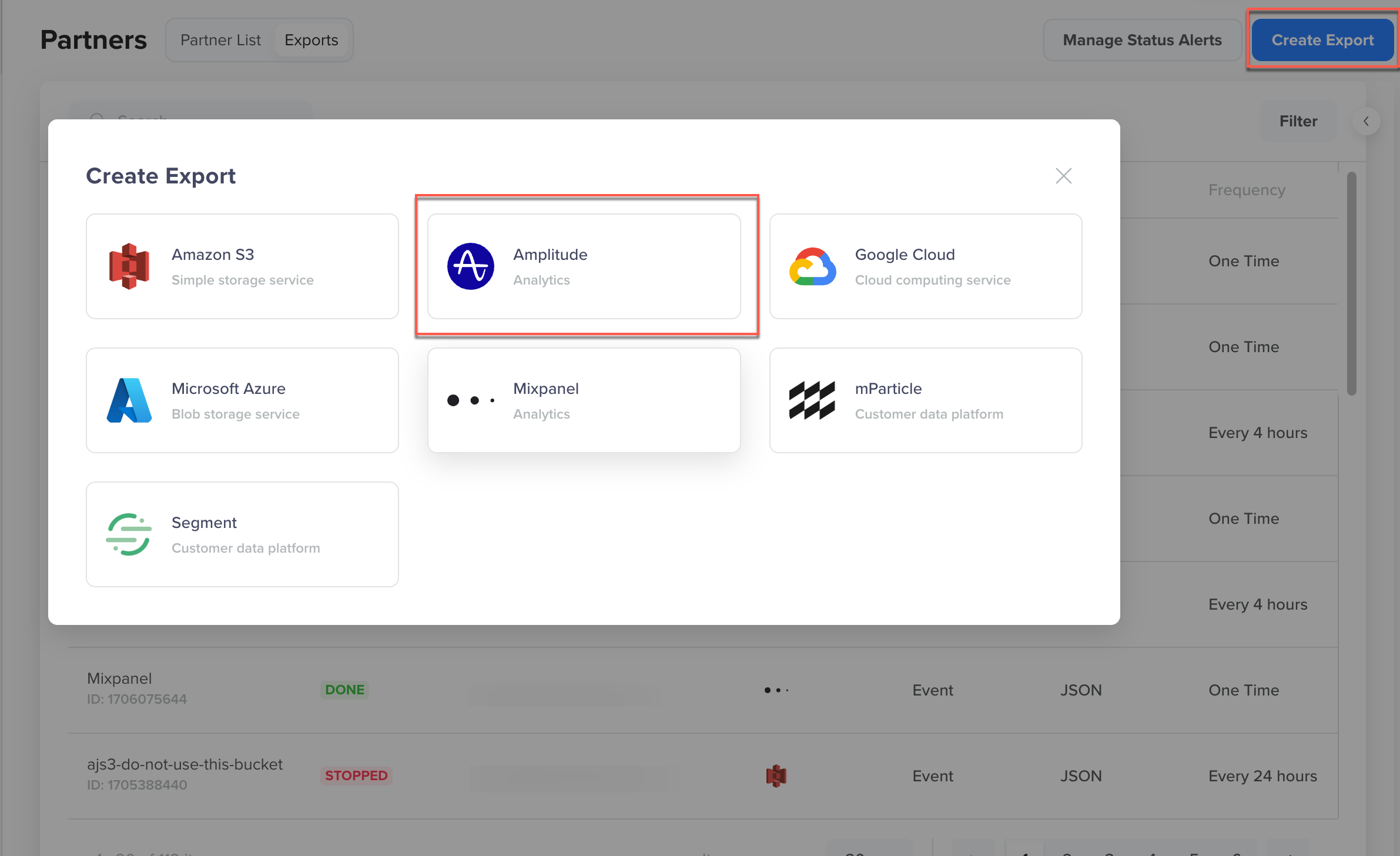
Task: Switch to the Partner List tab
Action: pos(219,40)
